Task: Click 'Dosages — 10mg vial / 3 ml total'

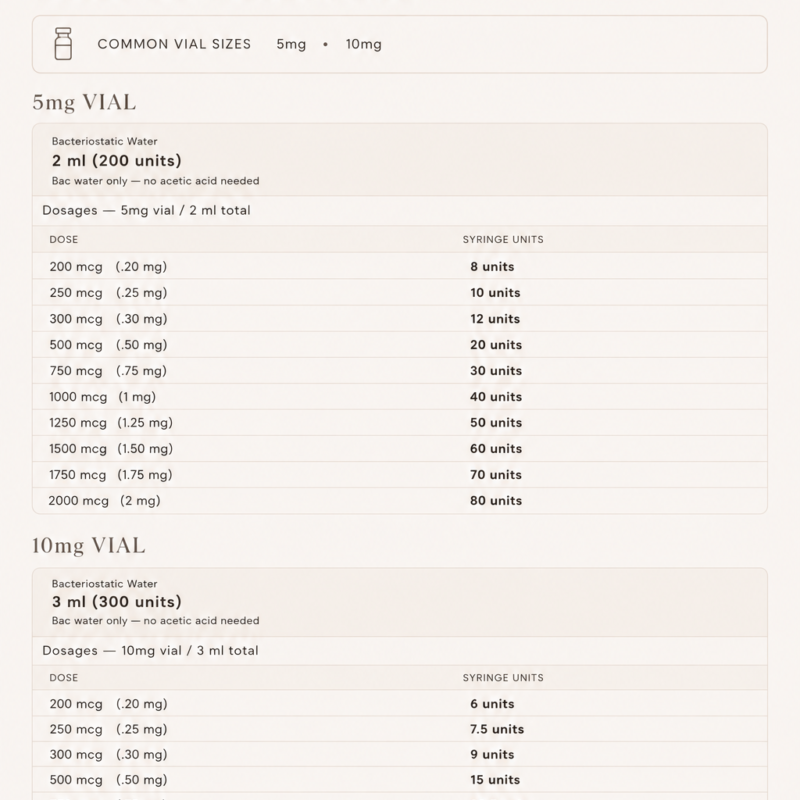Action: pyautogui.click(x=151, y=651)
